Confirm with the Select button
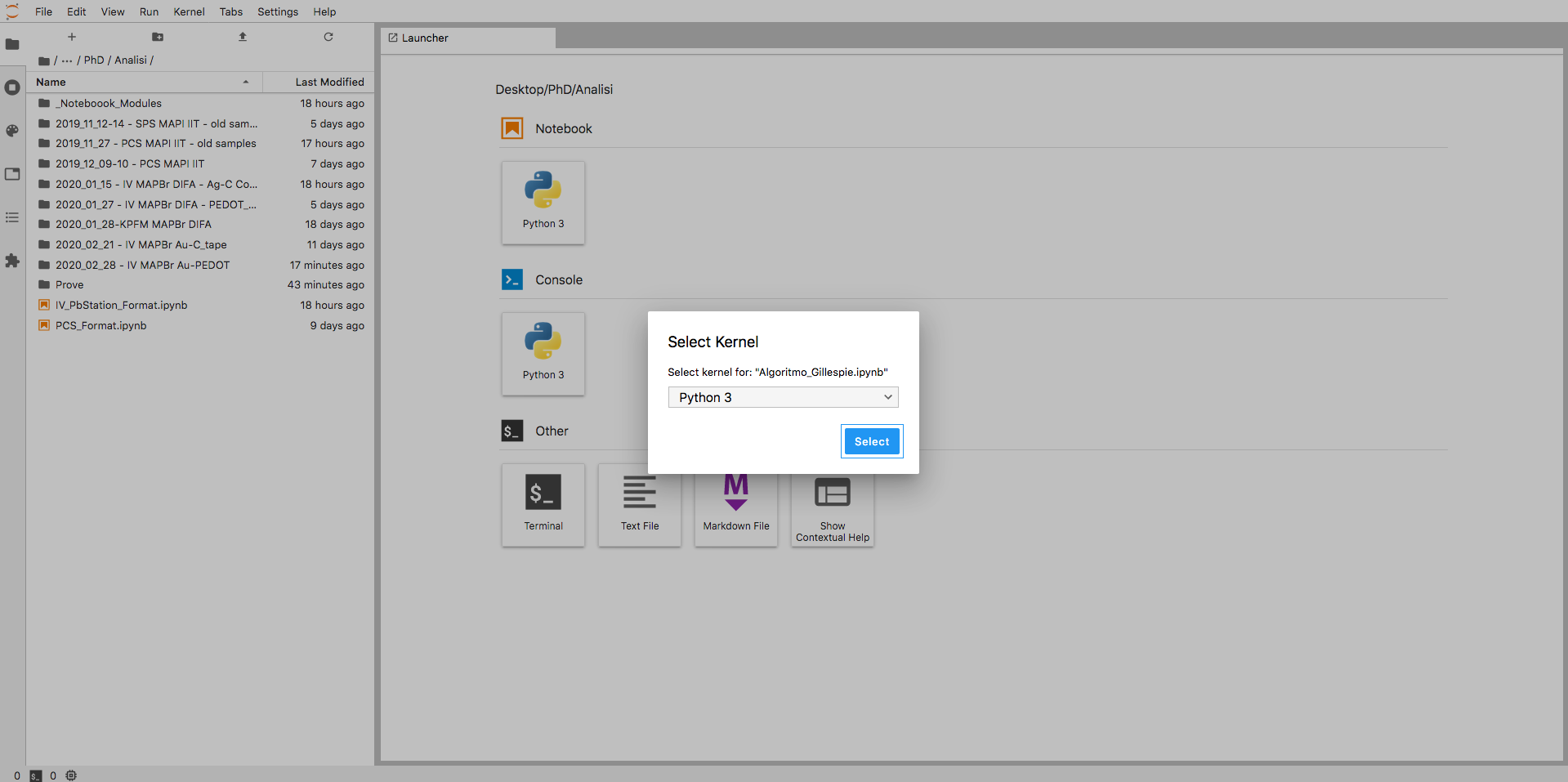This screenshot has height=782, width=1568. tap(871, 441)
